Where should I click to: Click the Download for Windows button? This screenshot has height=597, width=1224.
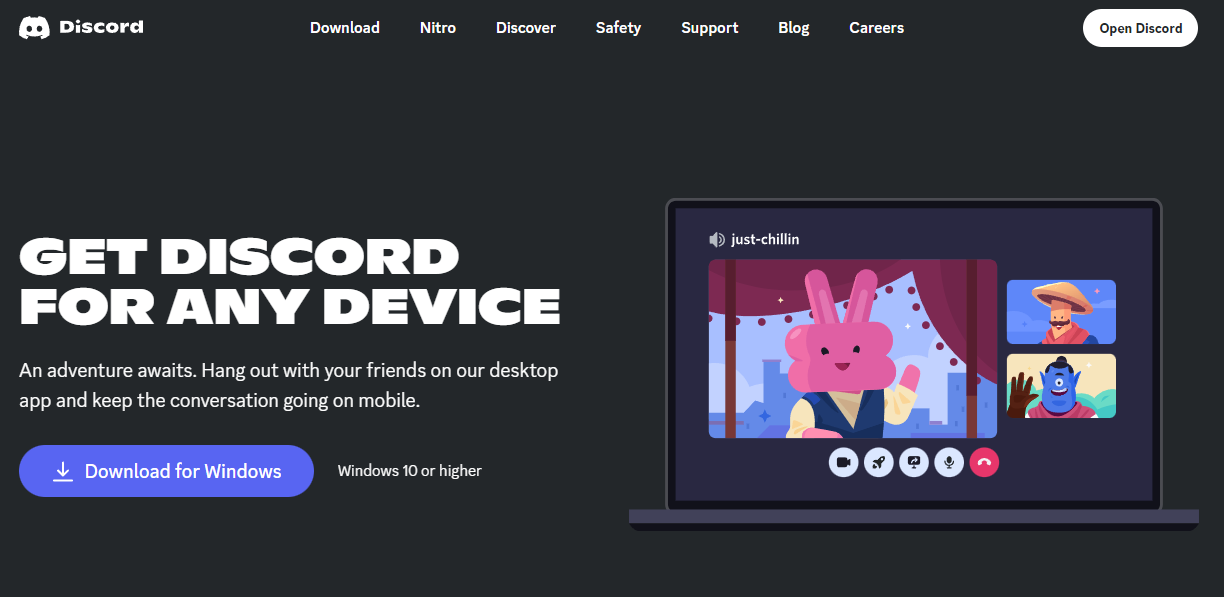tap(166, 471)
